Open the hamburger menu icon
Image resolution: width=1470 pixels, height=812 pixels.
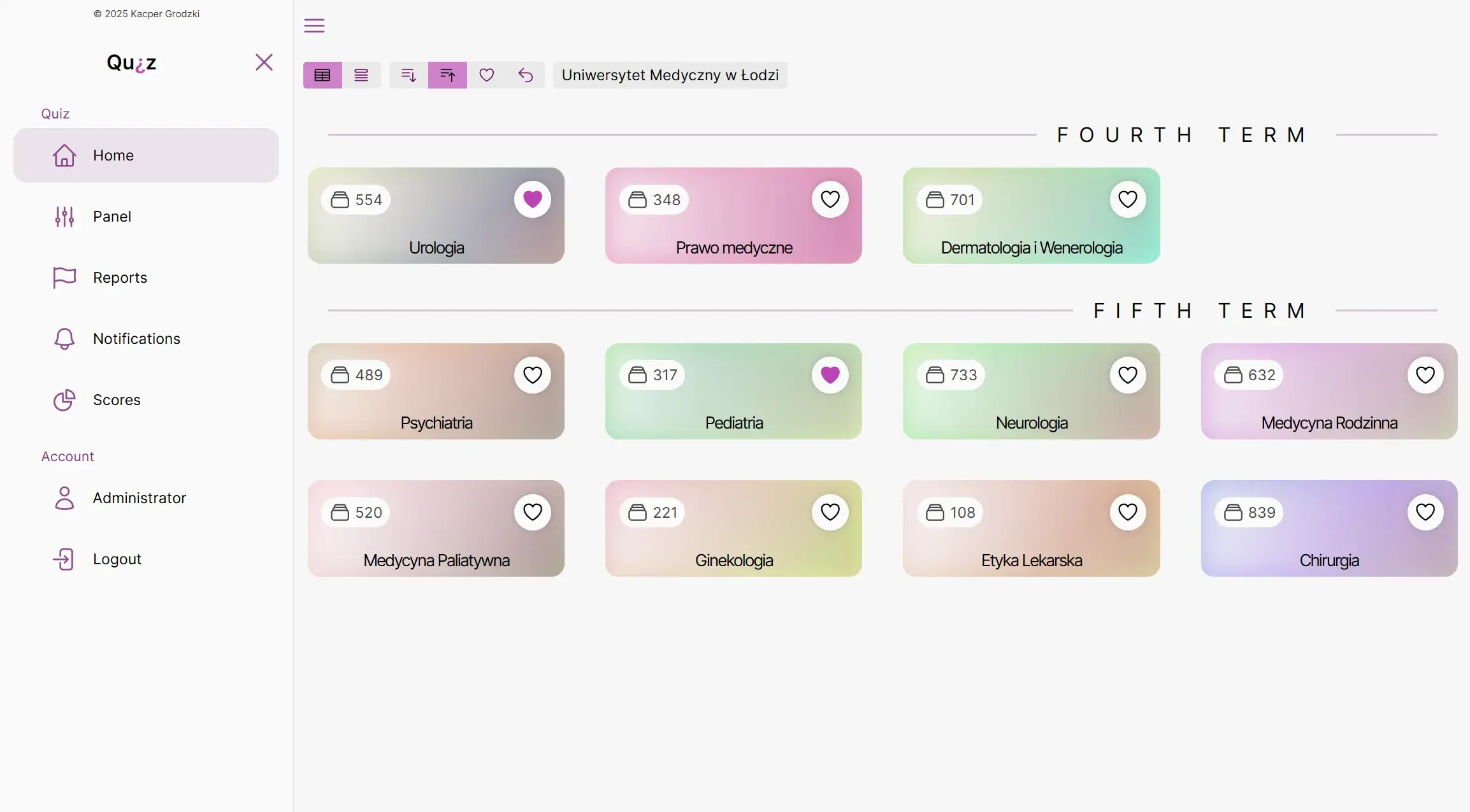coord(314,25)
